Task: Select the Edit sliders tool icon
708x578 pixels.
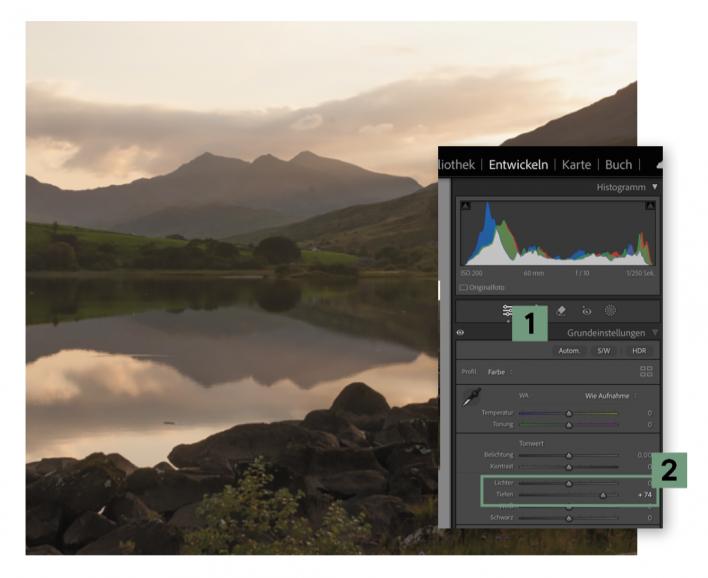Action: coord(507,311)
